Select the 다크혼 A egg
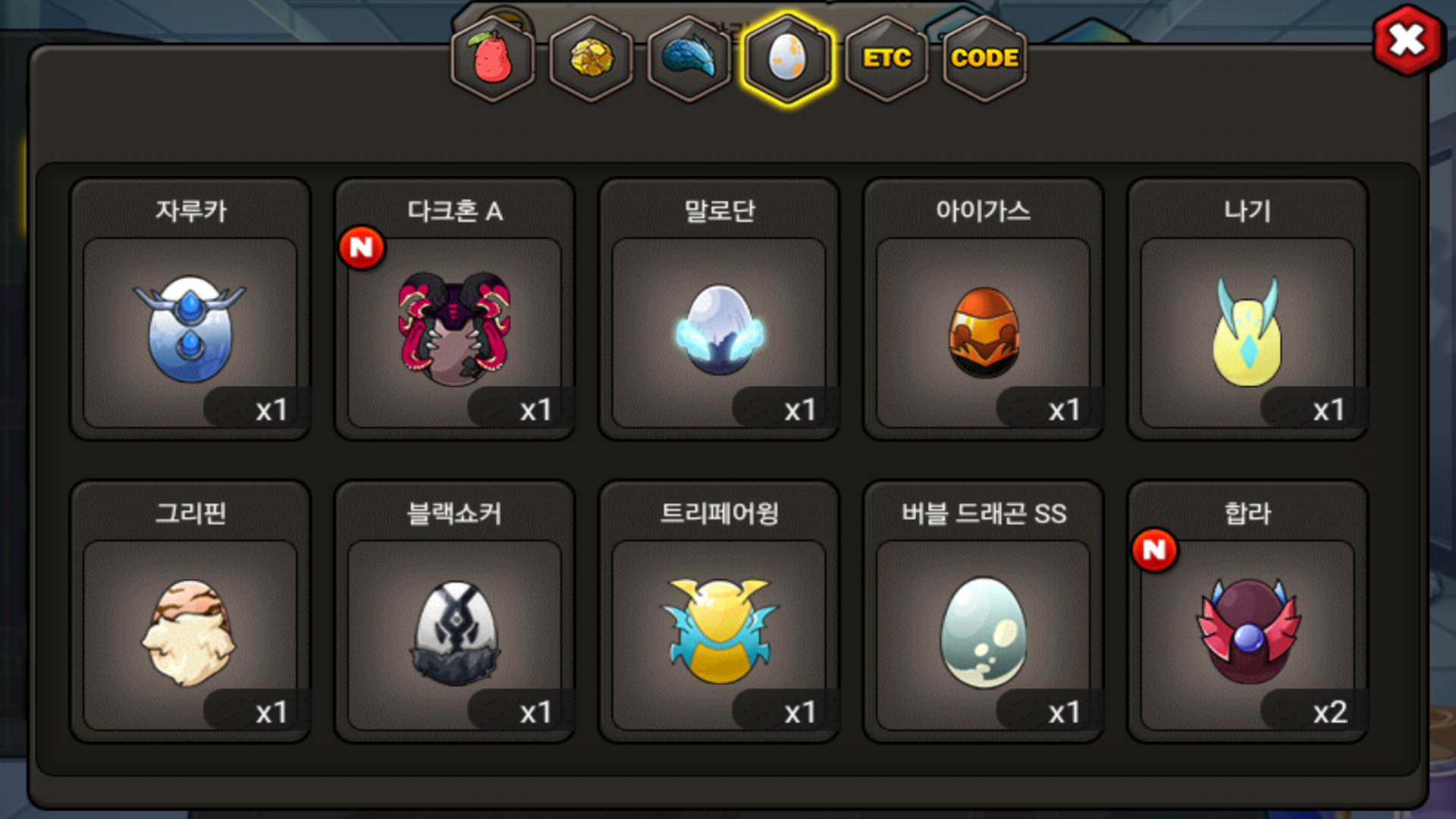 click(x=454, y=309)
